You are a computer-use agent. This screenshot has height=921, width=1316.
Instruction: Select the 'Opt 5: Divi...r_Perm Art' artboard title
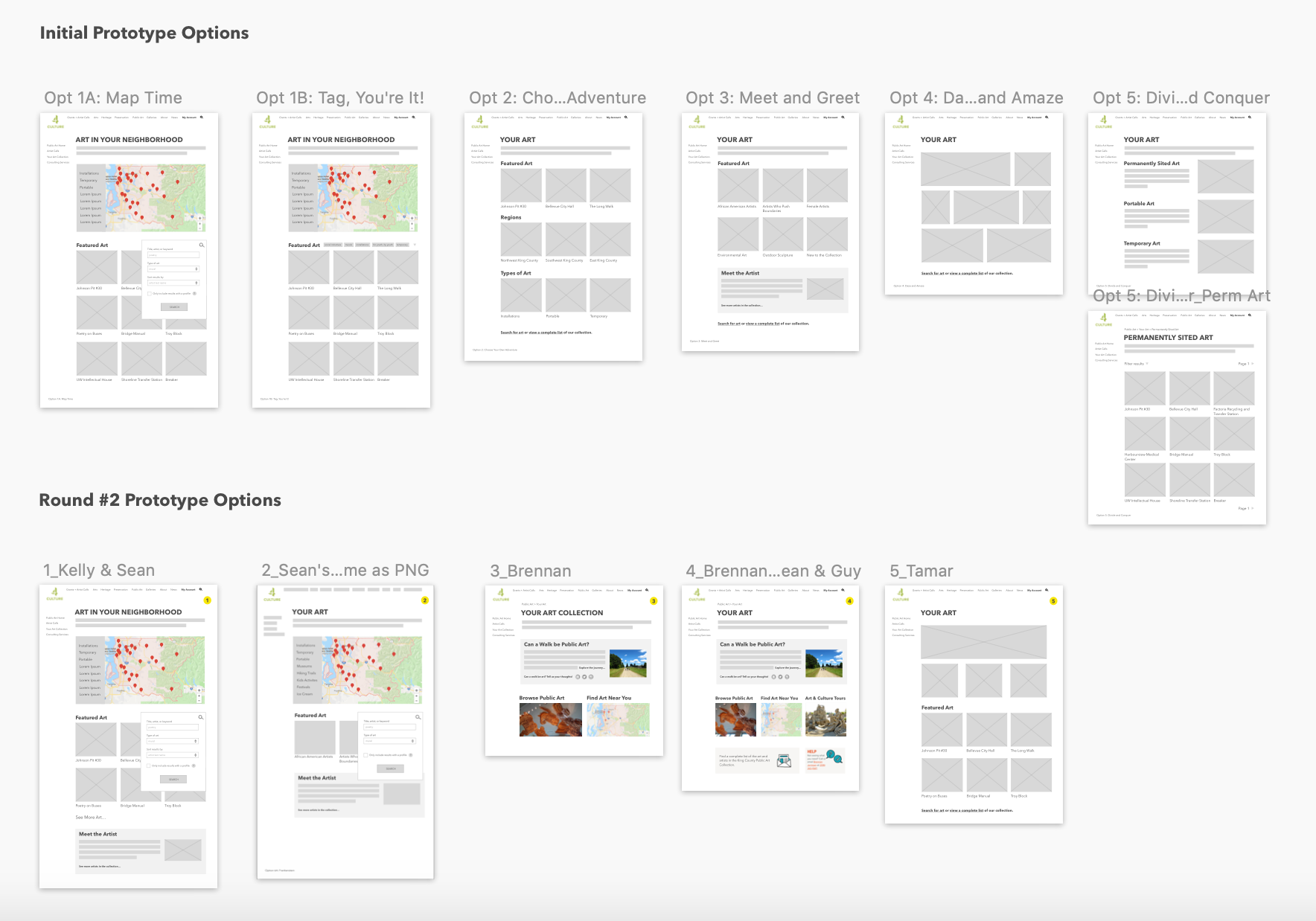1181,296
